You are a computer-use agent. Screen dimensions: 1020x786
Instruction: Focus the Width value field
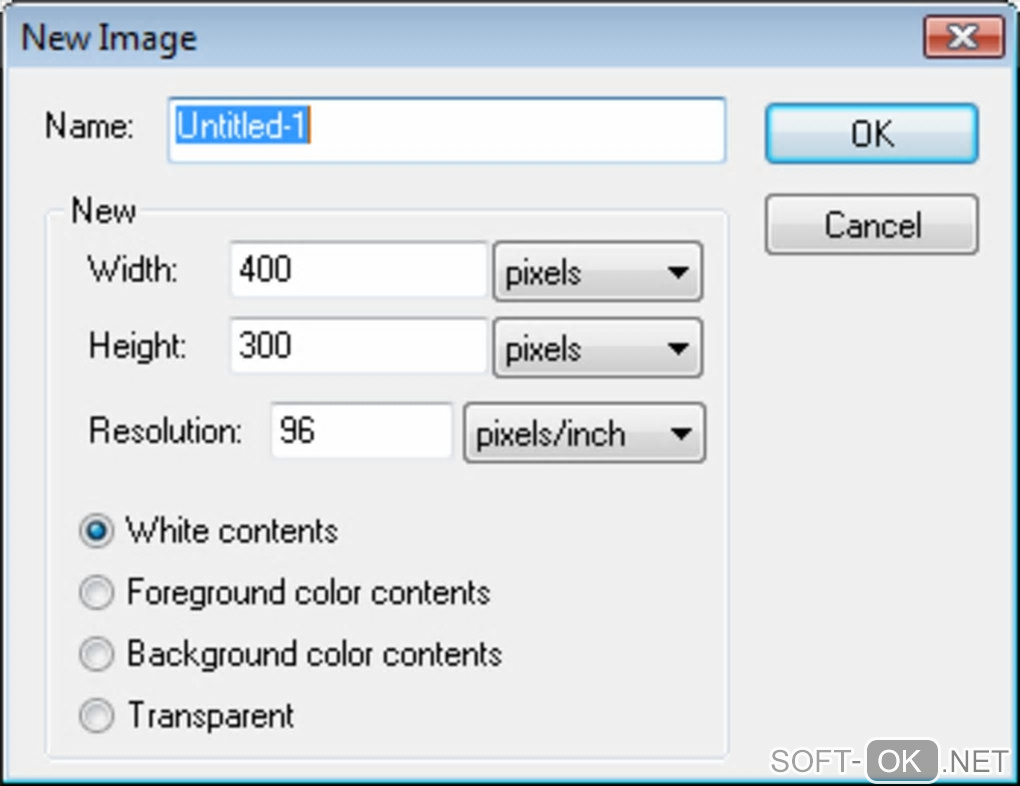coord(358,270)
